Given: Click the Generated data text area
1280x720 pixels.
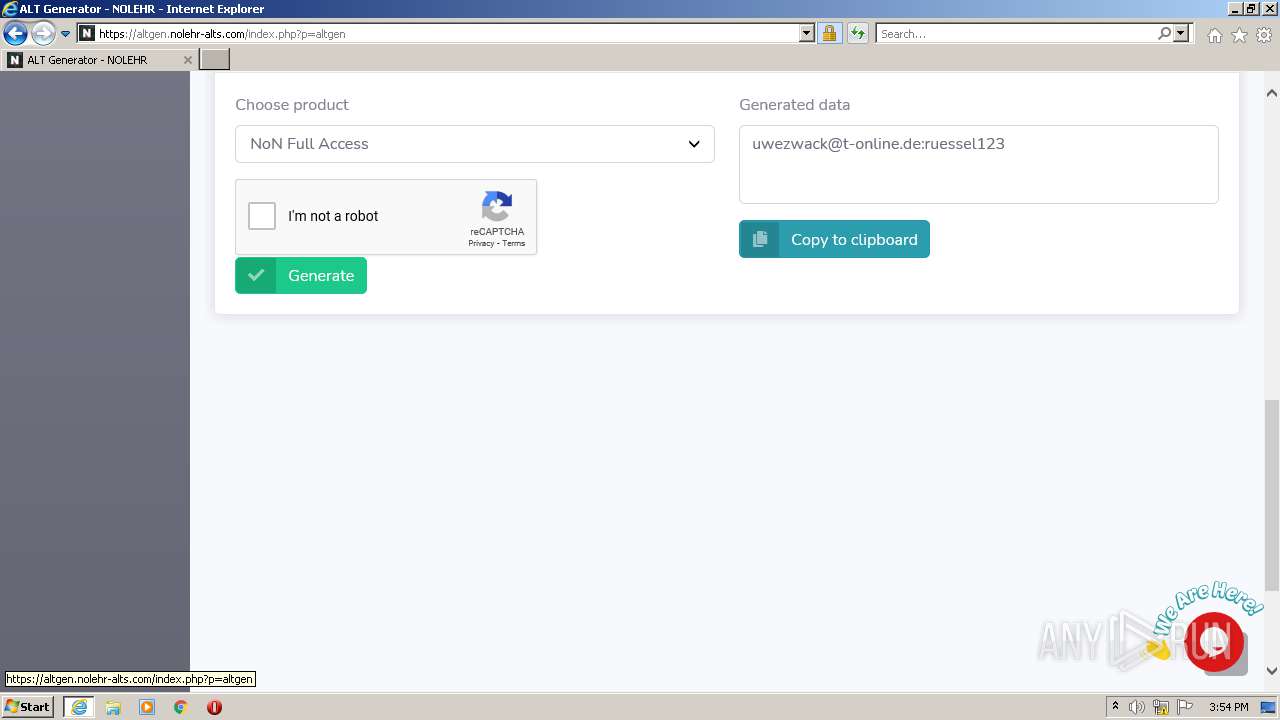Looking at the screenshot, I should pyautogui.click(x=979, y=164).
